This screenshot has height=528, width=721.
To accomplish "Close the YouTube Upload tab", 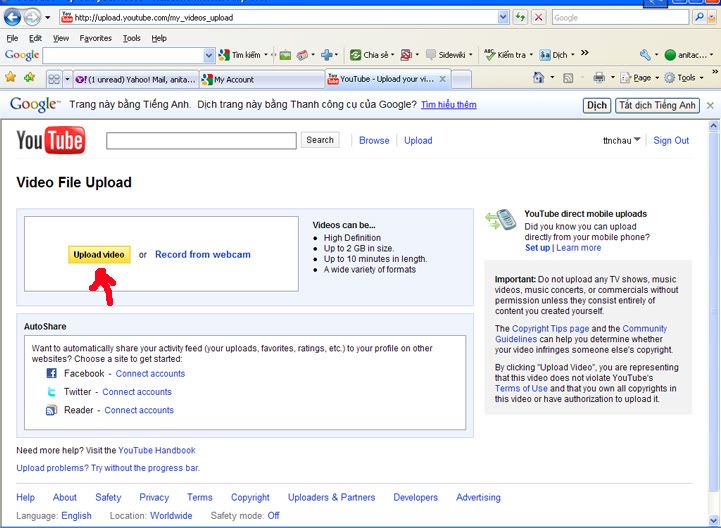I will [442, 79].
